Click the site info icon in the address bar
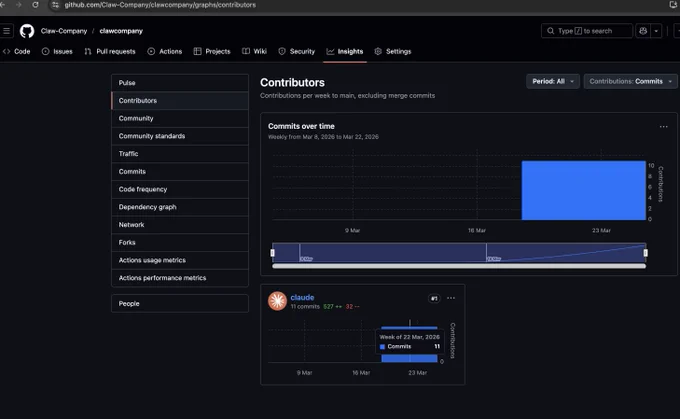 click(55, 5)
